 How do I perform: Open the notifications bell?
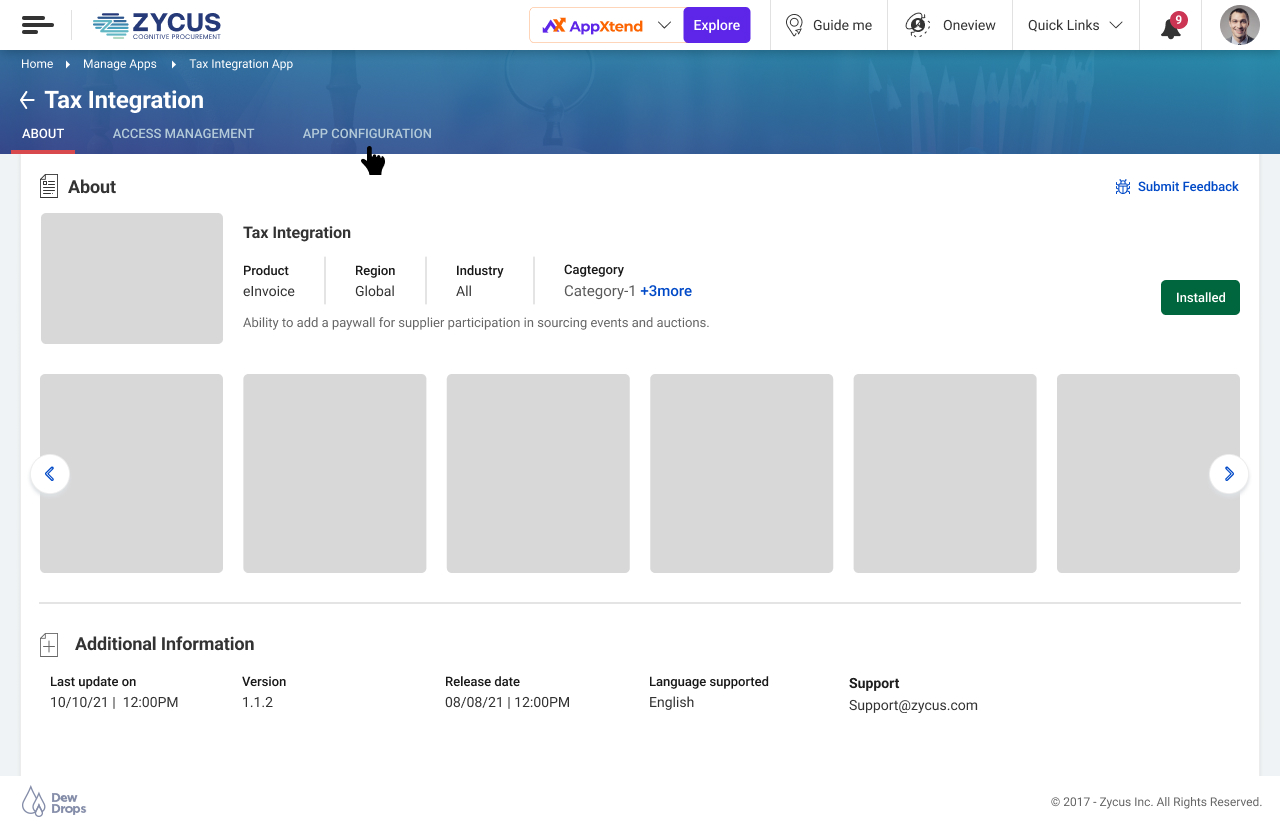pos(1171,27)
